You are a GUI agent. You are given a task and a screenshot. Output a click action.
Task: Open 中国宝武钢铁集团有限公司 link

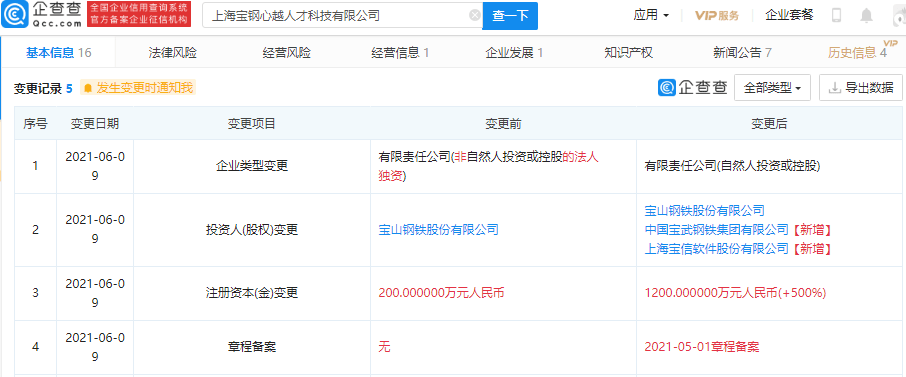pyautogui.click(x=716, y=230)
